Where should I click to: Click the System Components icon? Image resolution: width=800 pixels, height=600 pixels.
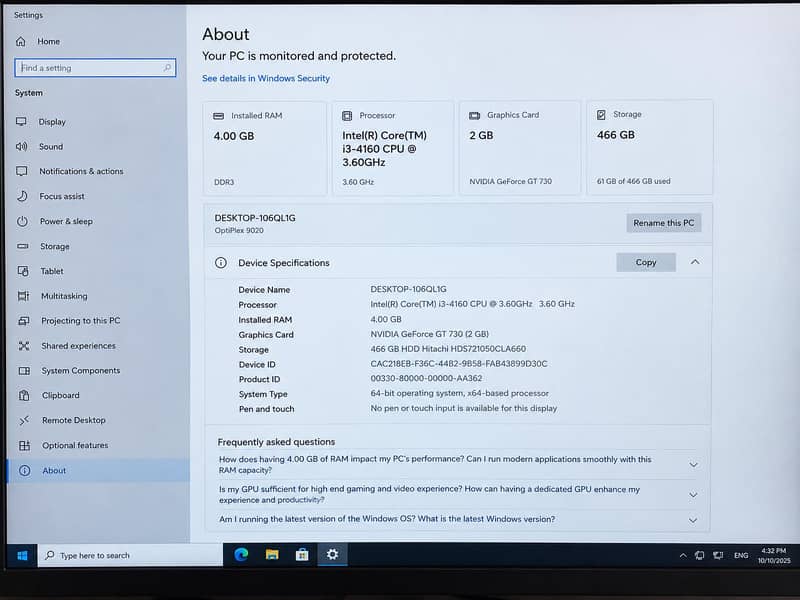click(x=24, y=370)
